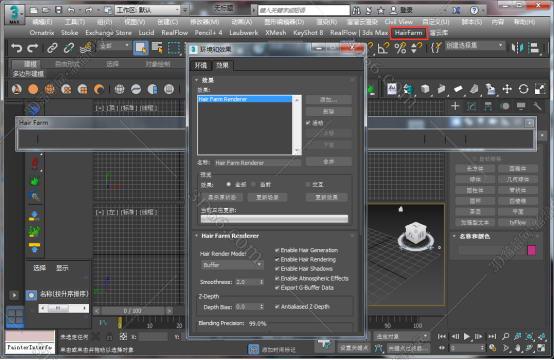This screenshot has width=554, height=360.
Task: Collapse the Hair Farm Renderer rollout
Action: point(196,236)
